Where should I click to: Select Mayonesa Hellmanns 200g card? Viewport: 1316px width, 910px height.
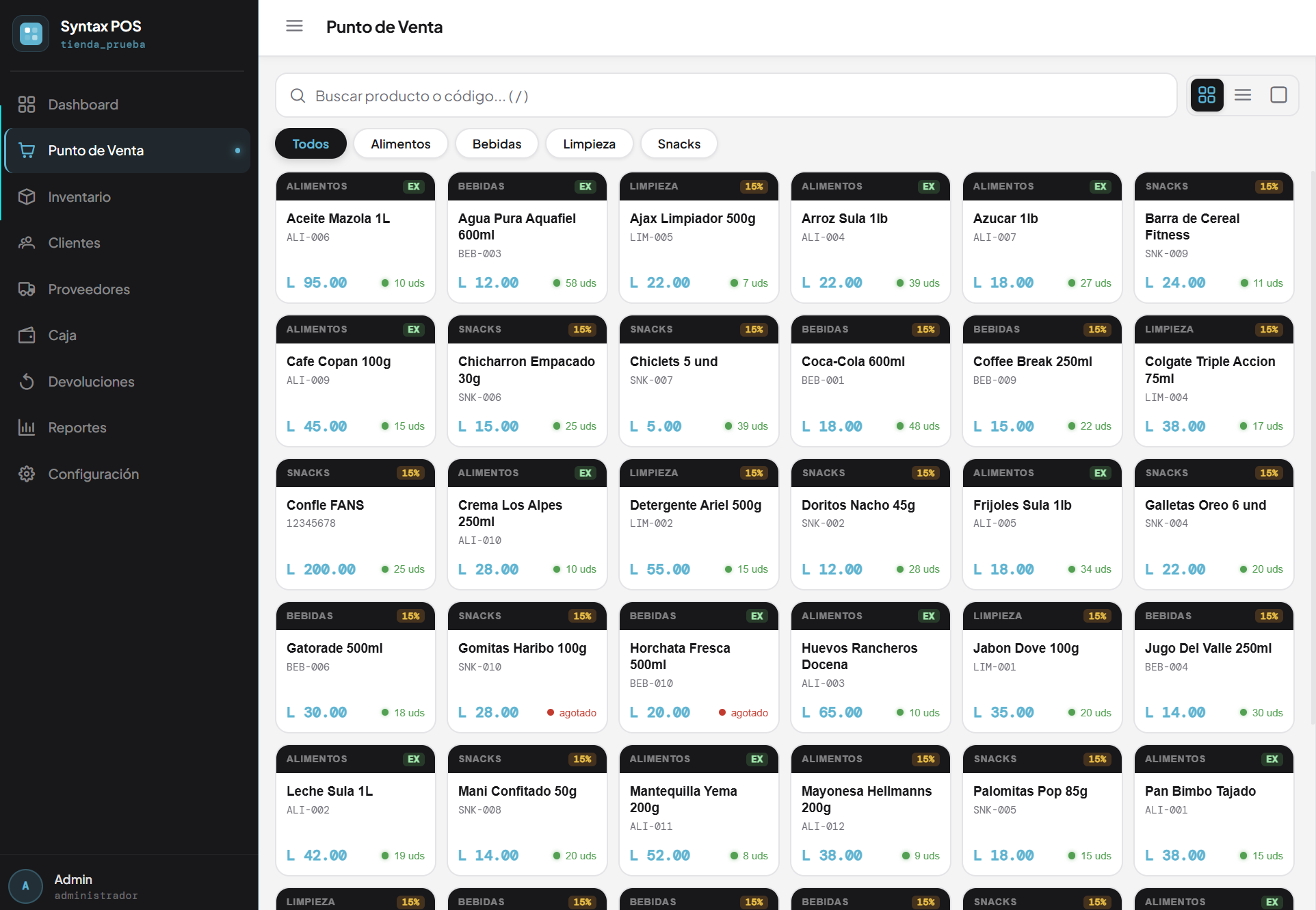pos(870,810)
